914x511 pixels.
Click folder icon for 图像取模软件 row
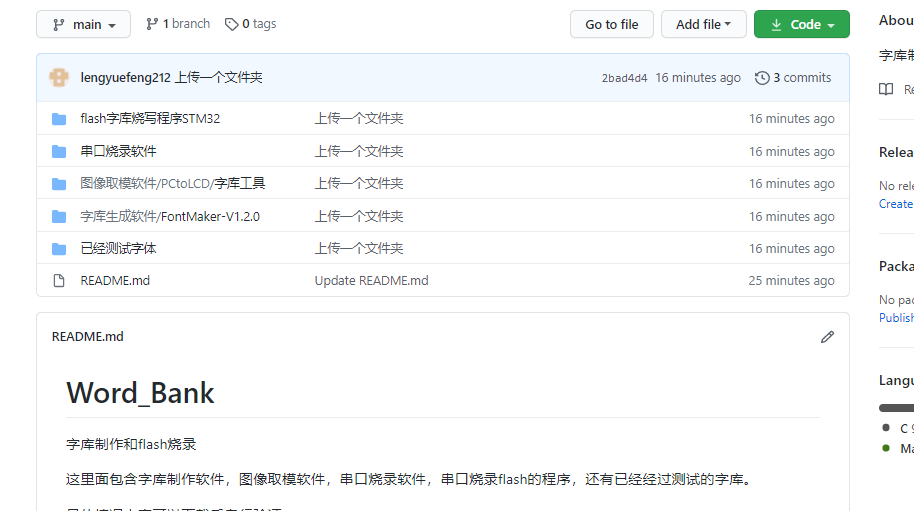pos(59,184)
